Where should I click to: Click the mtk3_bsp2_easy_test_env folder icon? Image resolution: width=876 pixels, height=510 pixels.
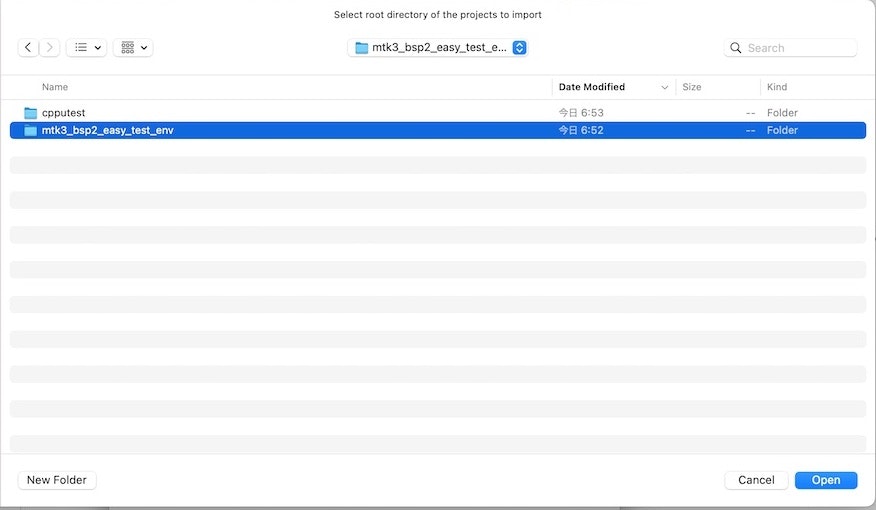pos(31,130)
